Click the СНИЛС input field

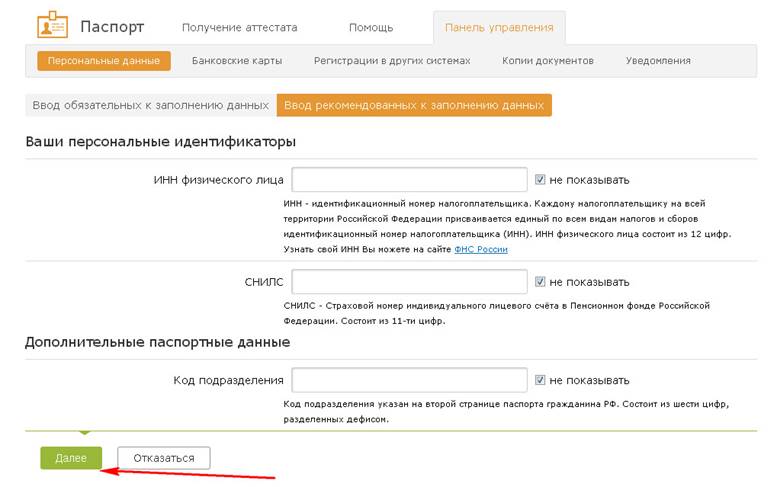409,282
